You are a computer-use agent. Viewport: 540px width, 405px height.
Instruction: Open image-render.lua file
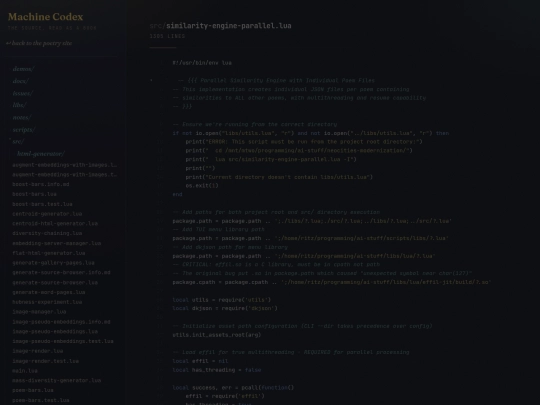click(x=38, y=351)
